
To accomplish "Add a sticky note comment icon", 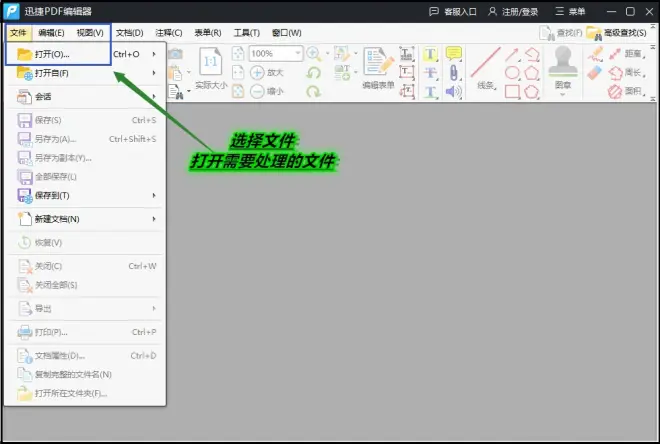I will click(x=454, y=53).
